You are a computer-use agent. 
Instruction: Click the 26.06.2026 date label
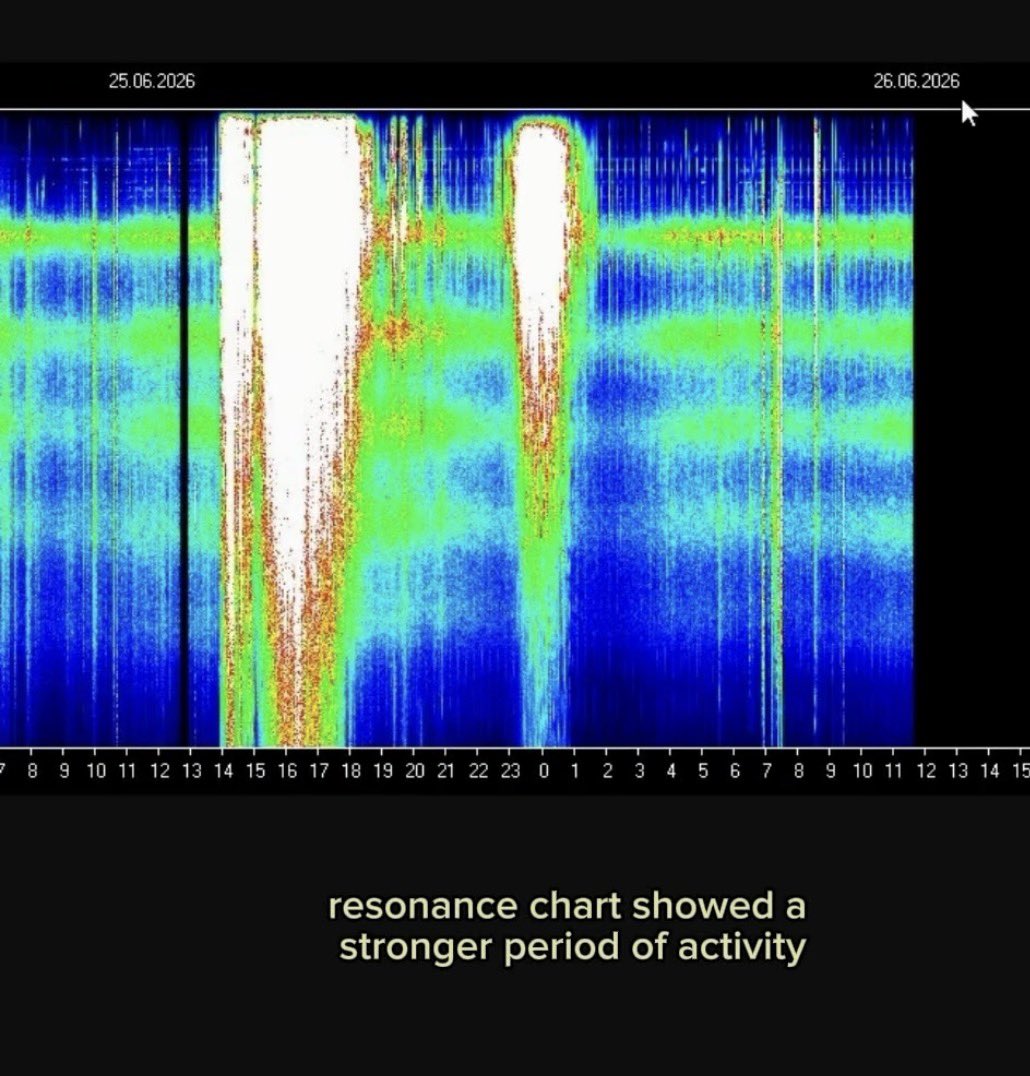click(916, 81)
